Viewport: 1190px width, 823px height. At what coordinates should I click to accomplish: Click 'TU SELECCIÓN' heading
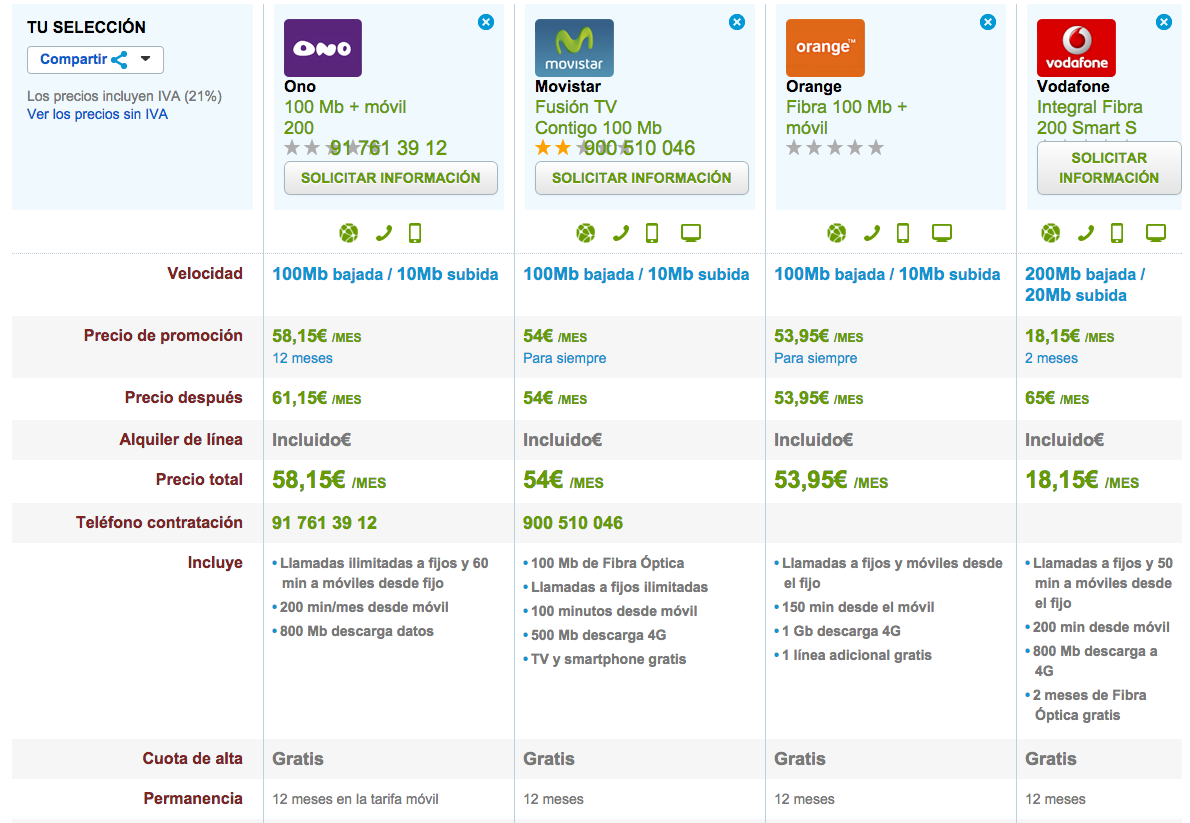coord(87,27)
